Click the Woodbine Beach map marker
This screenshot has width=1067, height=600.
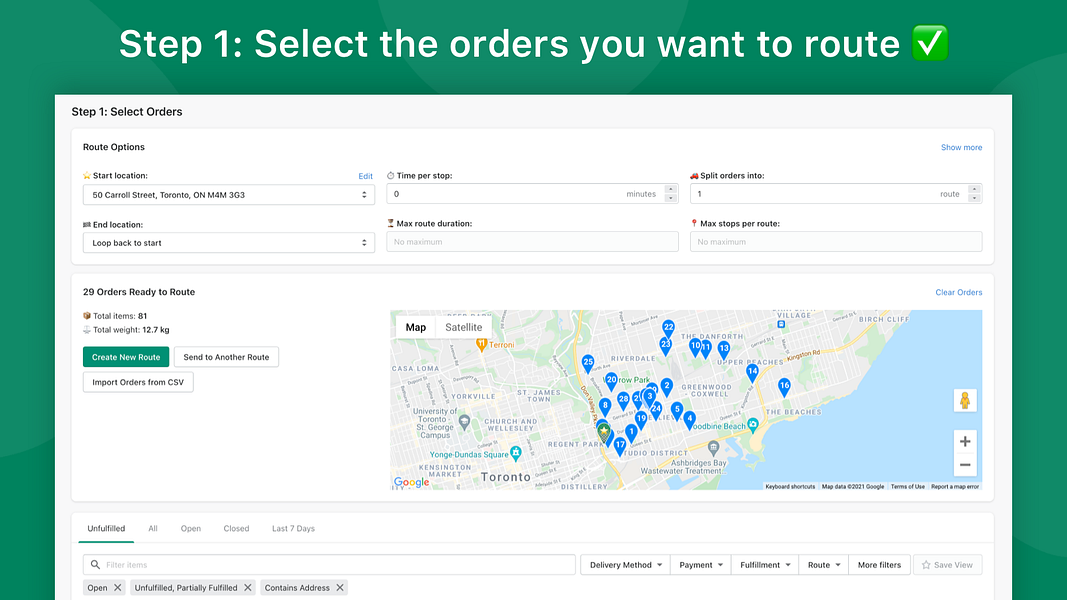(x=753, y=425)
